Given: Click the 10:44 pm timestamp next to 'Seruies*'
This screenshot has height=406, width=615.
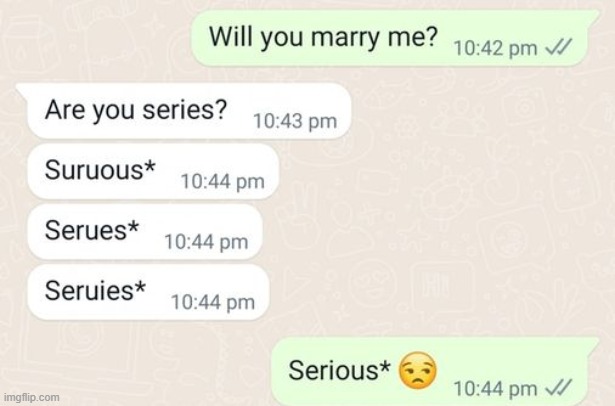Looking at the screenshot, I should point(213,302).
